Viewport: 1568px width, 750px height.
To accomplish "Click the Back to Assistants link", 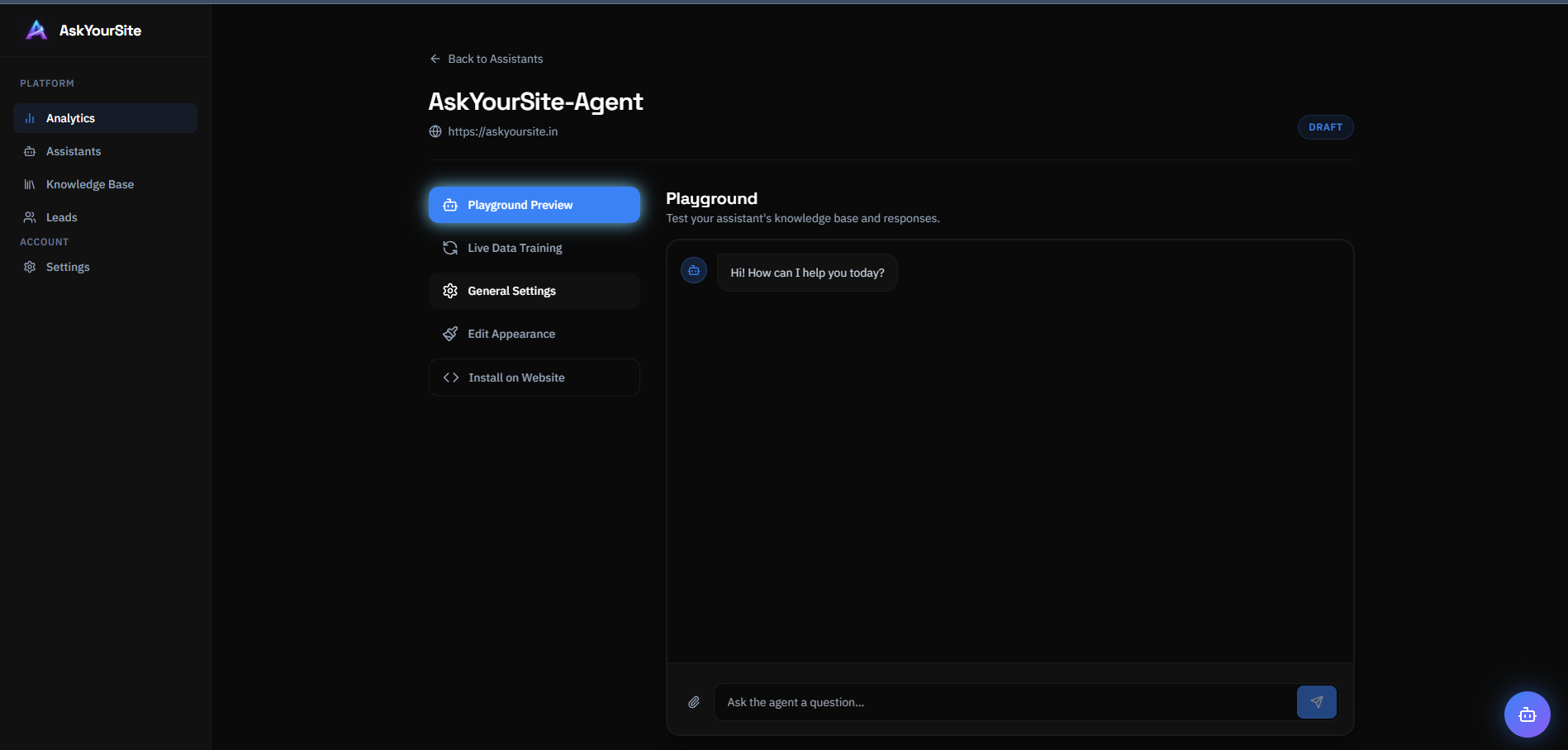I will point(494,58).
